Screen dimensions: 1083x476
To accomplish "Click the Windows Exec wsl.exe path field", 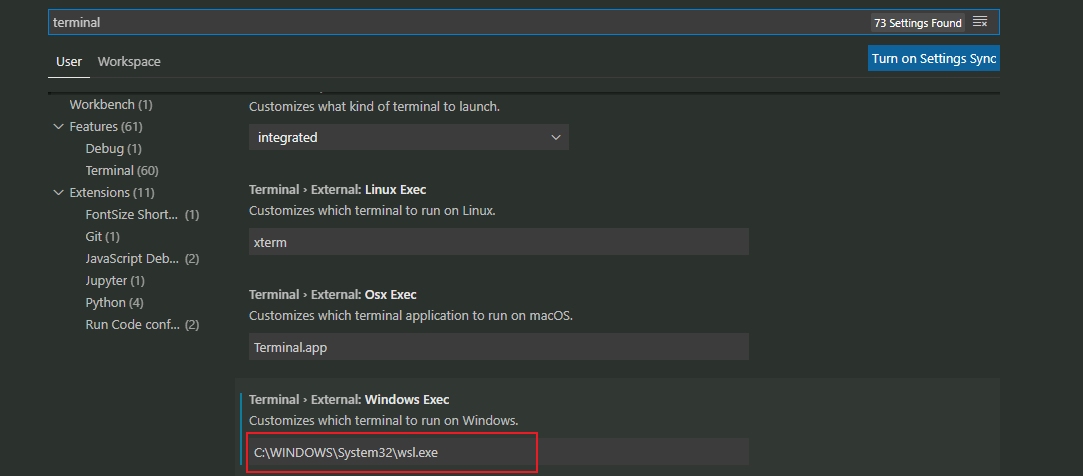I will pos(498,452).
